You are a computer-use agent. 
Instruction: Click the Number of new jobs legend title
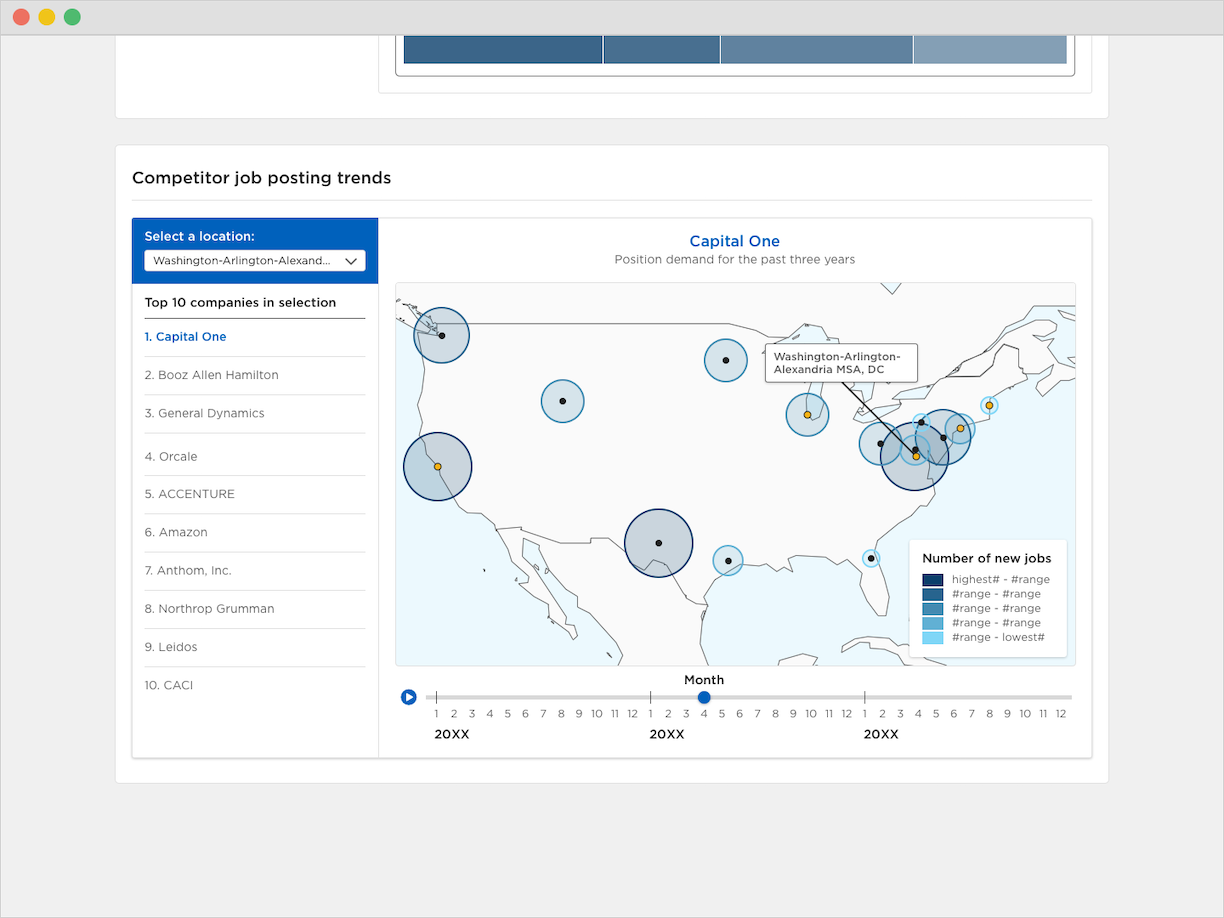coord(987,559)
